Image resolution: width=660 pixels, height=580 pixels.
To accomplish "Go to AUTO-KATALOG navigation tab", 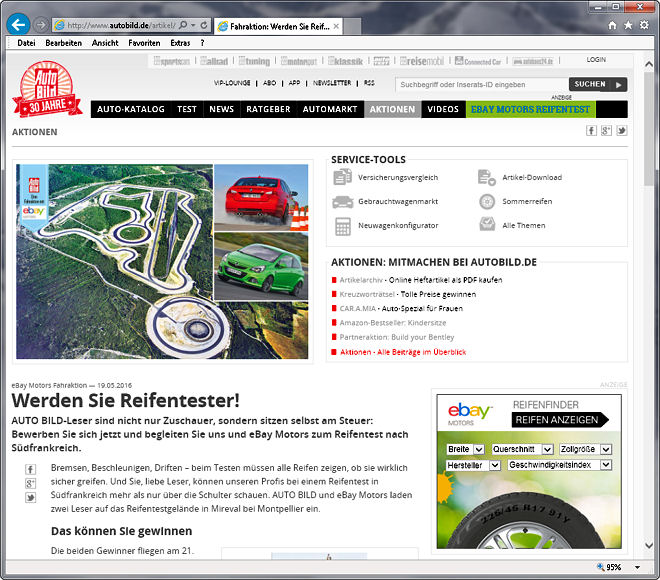I will pyautogui.click(x=131, y=109).
